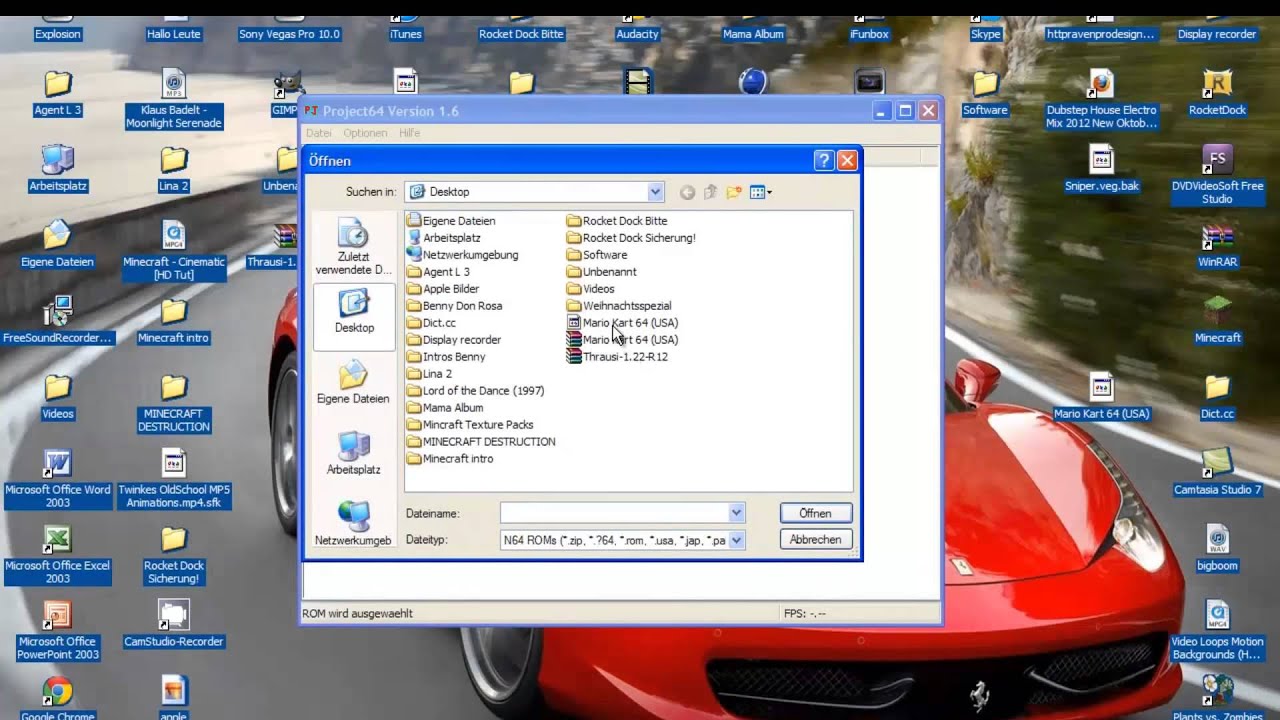Select the bigboom WAV file on desktop
This screenshot has height=720, width=1280.
click(x=1217, y=549)
